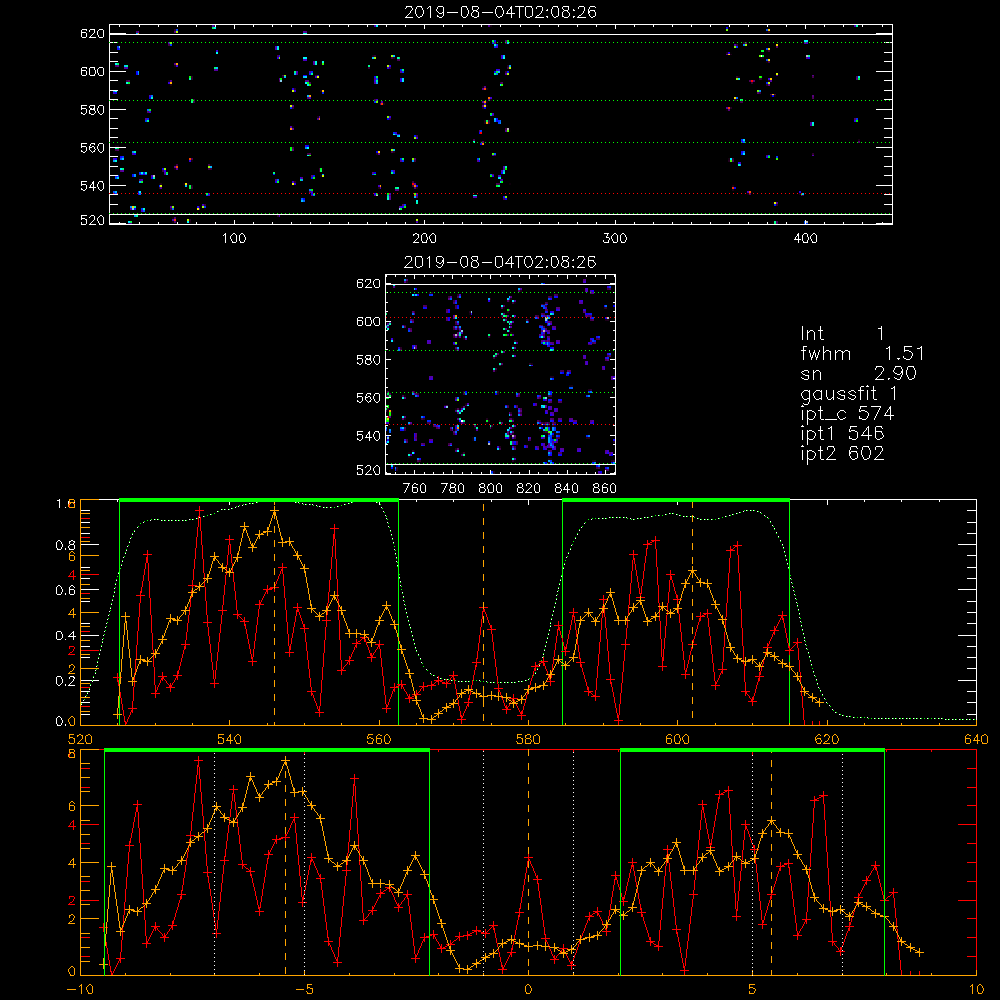Screen dimensions: 1000x1000
Task: Click x-axis label 760 on middle plot
Action: (x=415, y=489)
